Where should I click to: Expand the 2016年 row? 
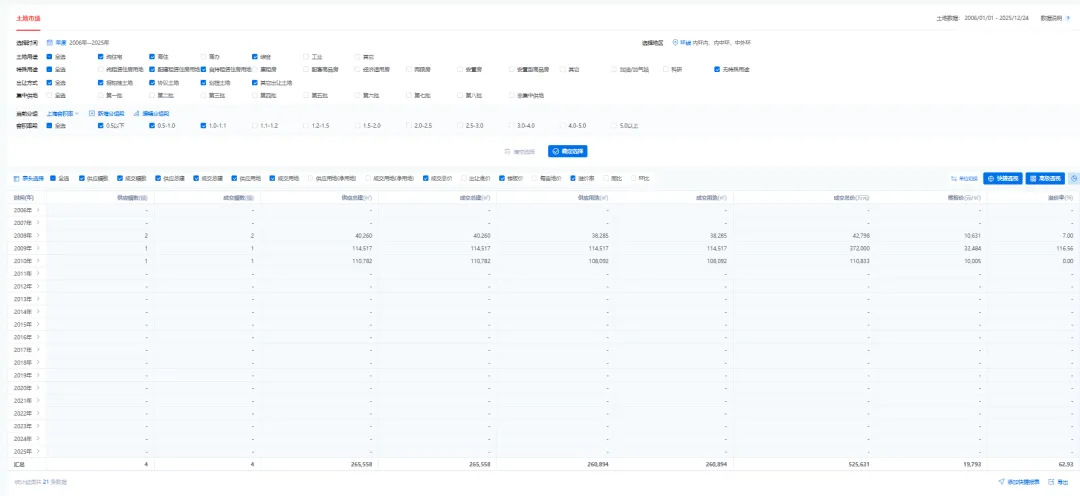(x=39, y=338)
